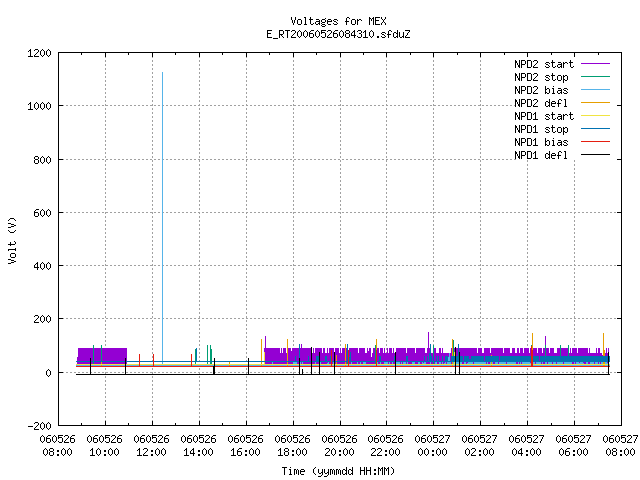Click the x-axis tick label "18:00"

292,452
